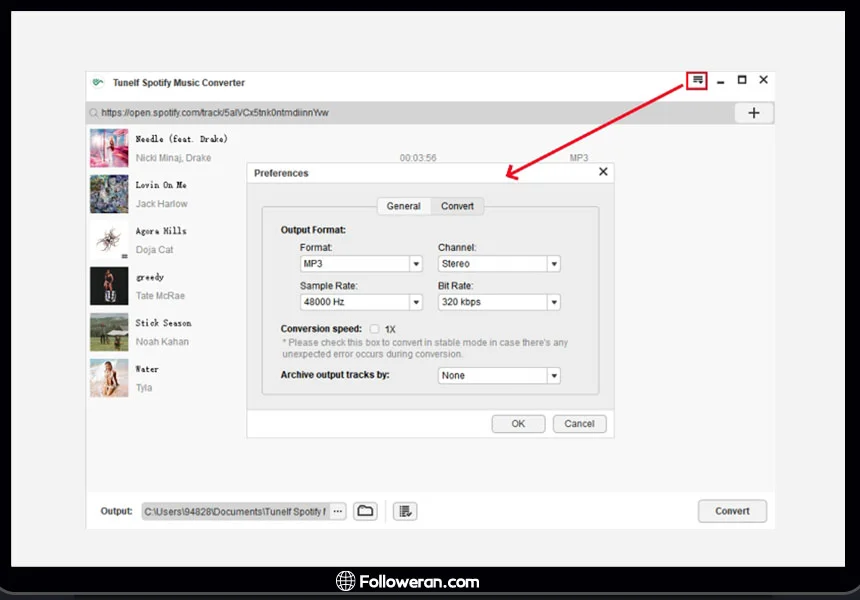Select the Convert tab in Preferences
This screenshot has height=600, width=860.
458,206
